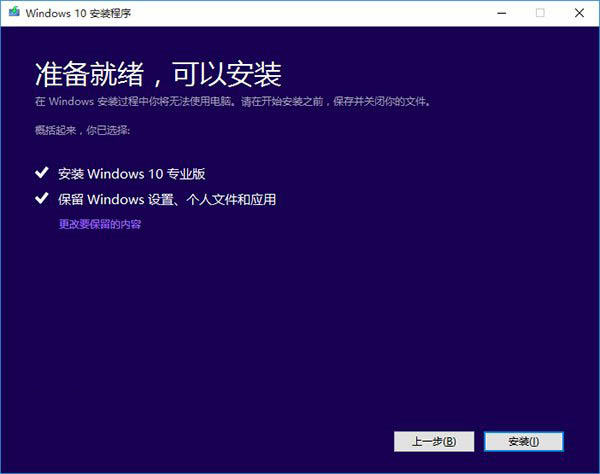Open the 更改要保留的内容 link
The height and width of the screenshot is (474, 600).
coord(100,224)
